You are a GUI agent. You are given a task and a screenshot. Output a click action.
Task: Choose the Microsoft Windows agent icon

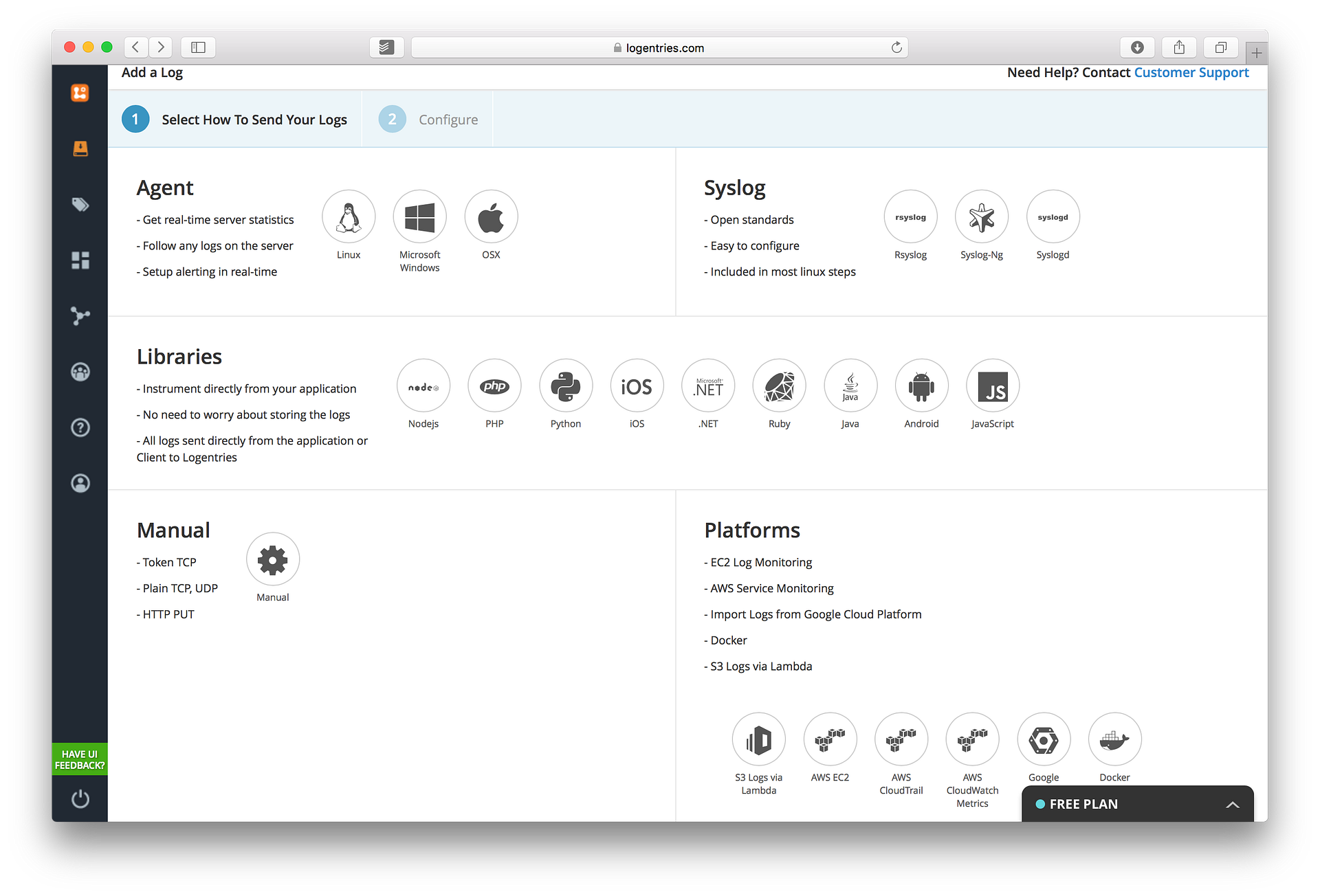point(419,217)
